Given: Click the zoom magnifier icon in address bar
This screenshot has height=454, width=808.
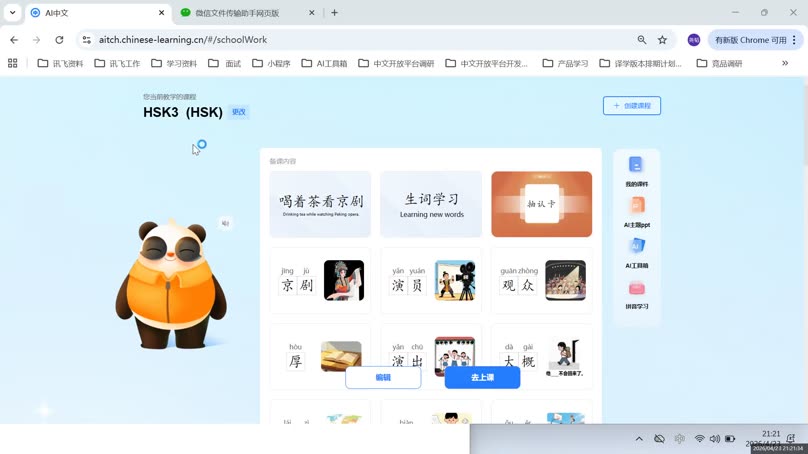Looking at the screenshot, I should 642,40.
